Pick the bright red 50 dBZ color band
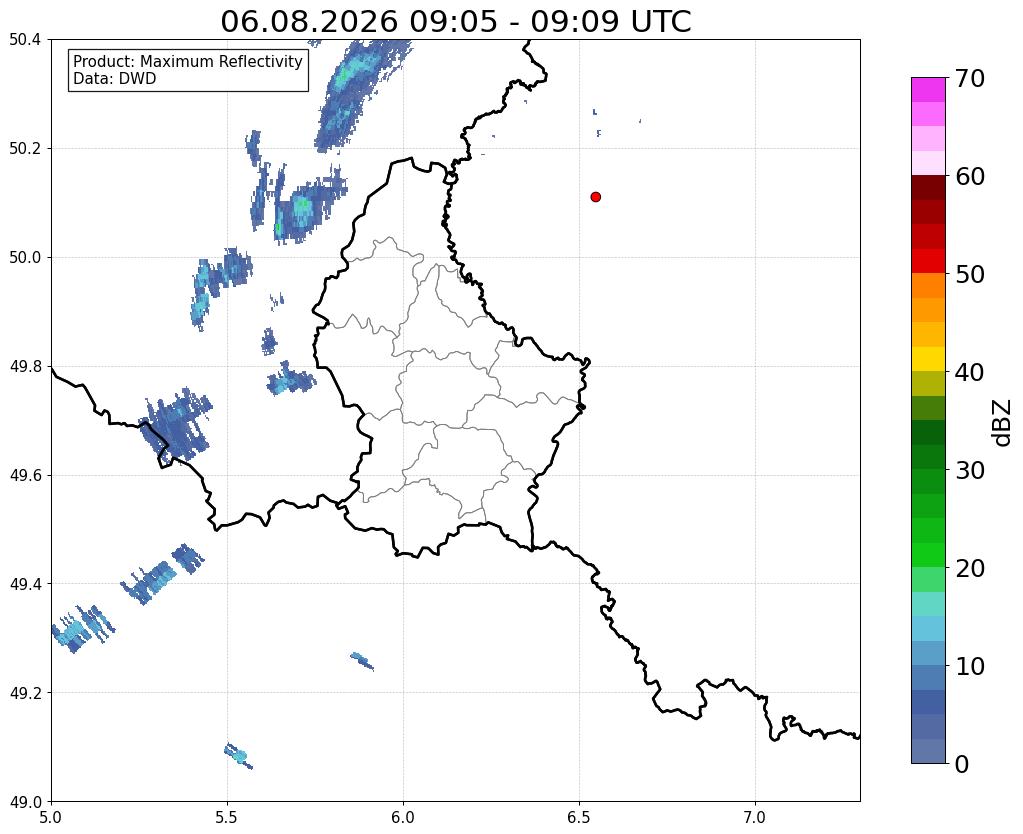The height and width of the screenshot is (834, 1023). pos(928,261)
